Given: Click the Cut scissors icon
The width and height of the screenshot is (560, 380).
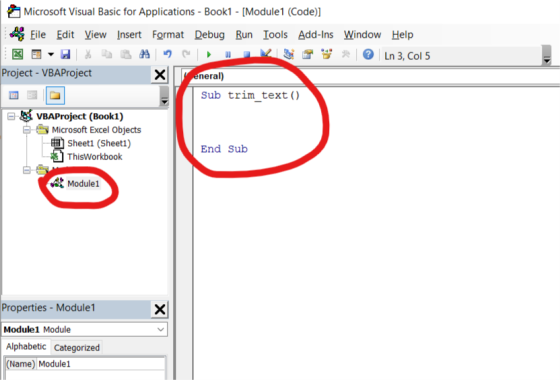Looking at the screenshot, I should pos(88,54).
